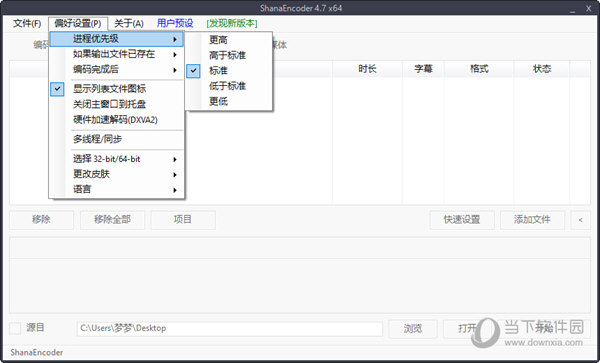Image resolution: width=600 pixels, height=363 pixels.
Task: Click the 格式 column header
Action: 479,69
